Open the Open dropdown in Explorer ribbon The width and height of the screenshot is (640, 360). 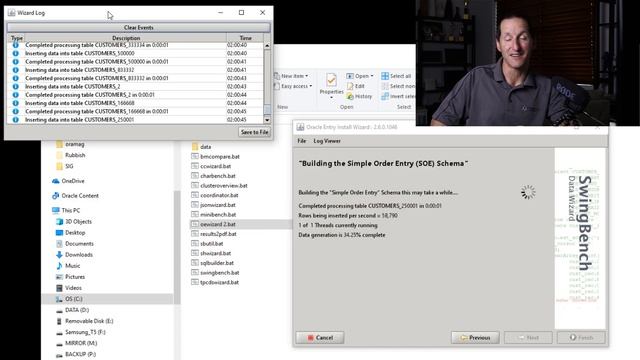tap(360, 76)
